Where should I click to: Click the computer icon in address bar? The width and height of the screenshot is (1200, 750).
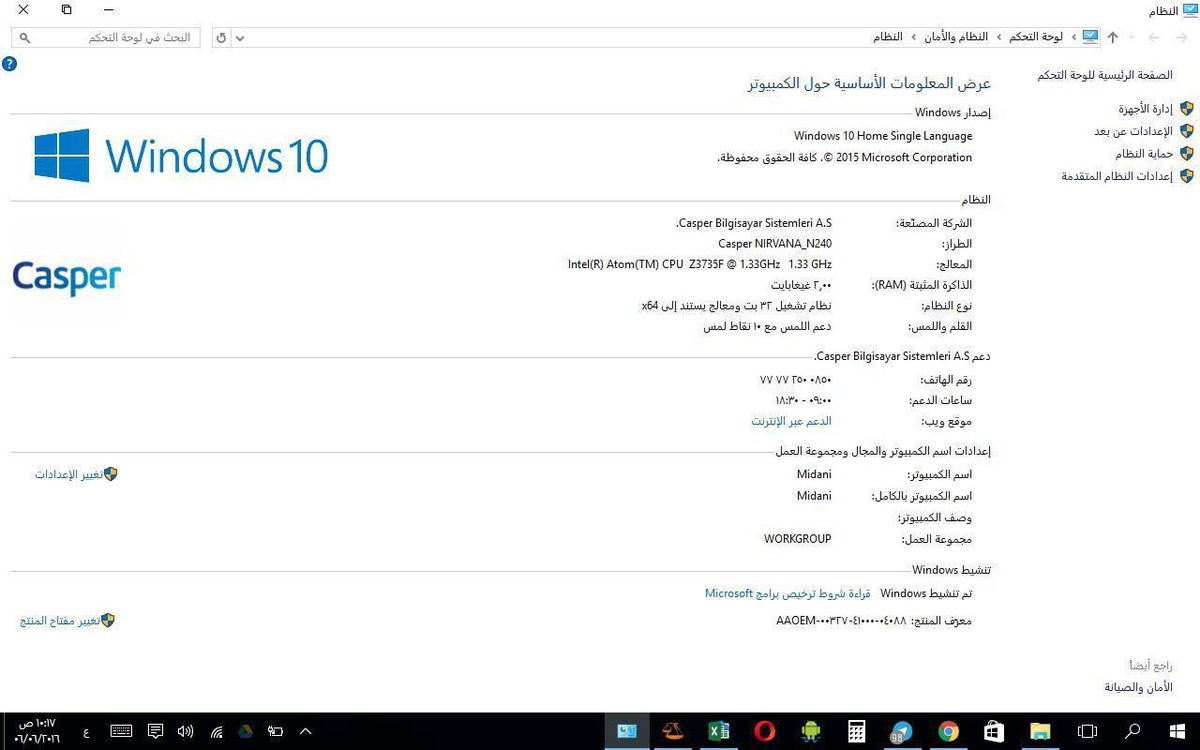[x=1089, y=37]
